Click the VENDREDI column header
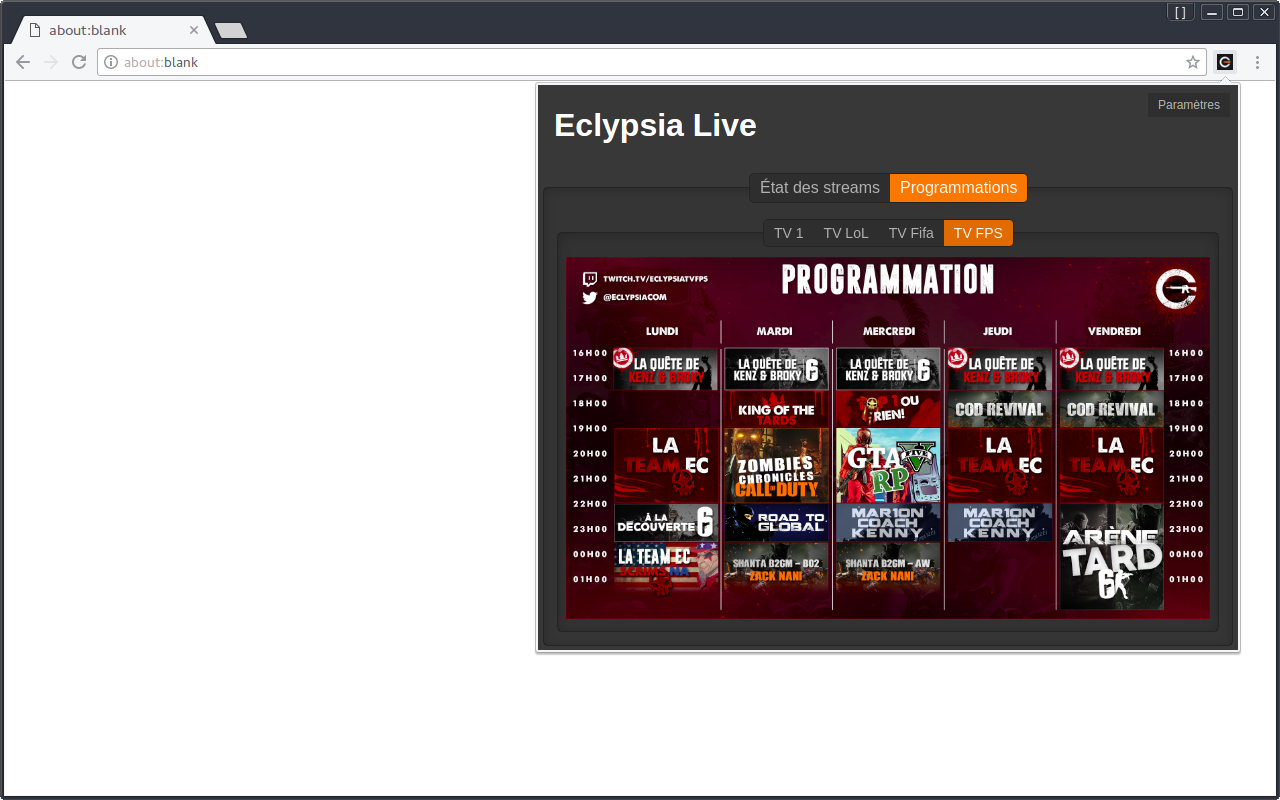 click(1114, 331)
